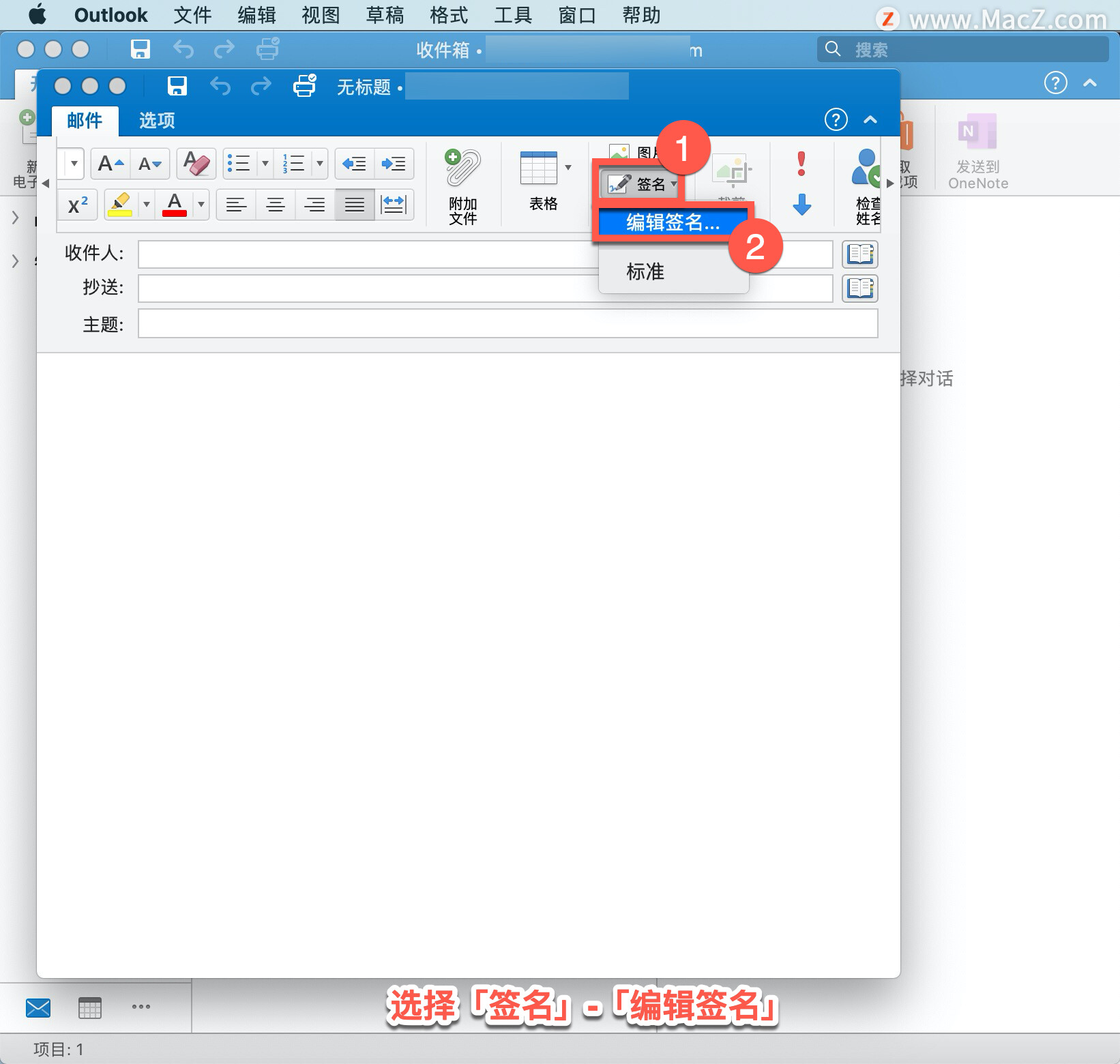
Task: Open highlight color dropdown arrow
Action: (x=146, y=205)
